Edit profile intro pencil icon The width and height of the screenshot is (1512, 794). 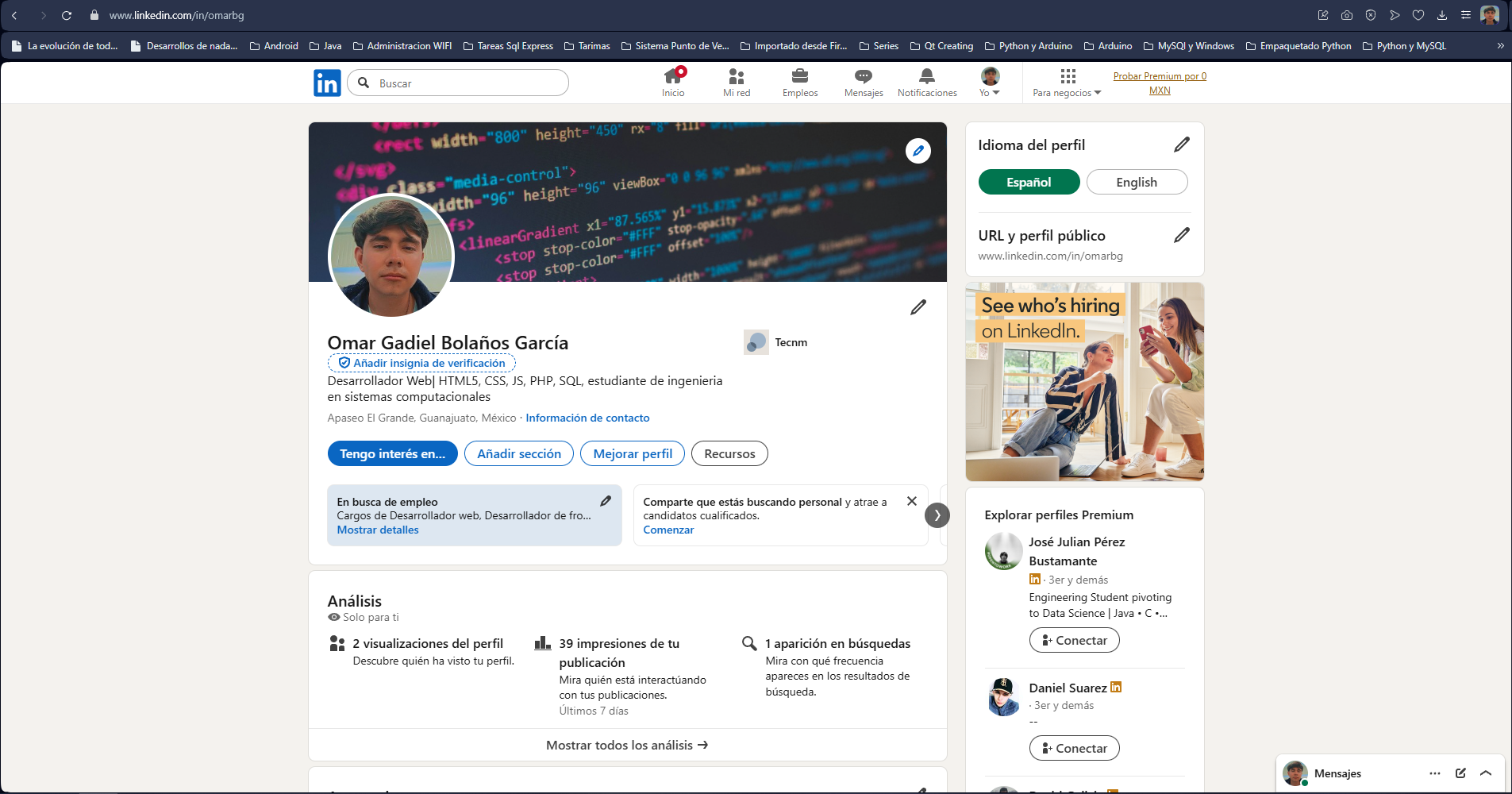(918, 307)
